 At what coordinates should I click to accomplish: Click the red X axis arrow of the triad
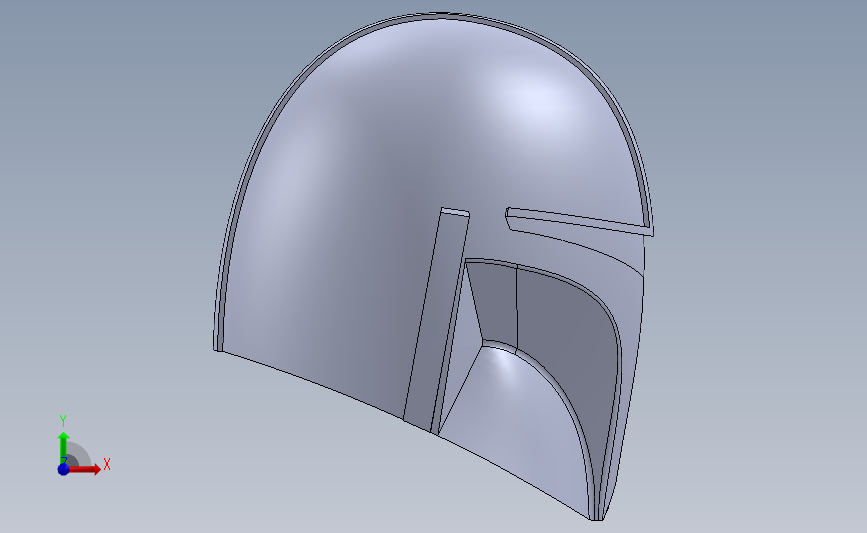point(84,469)
